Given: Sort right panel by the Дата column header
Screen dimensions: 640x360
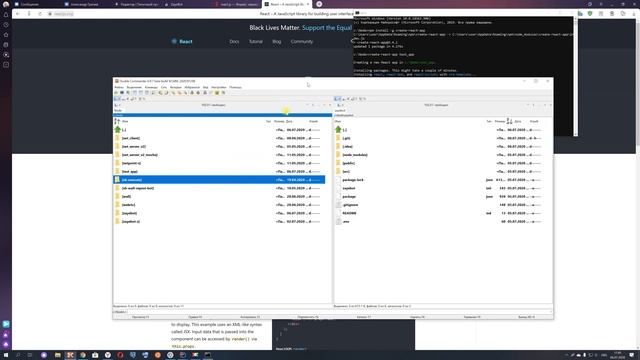Looking at the screenshot, I should click(518, 121).
